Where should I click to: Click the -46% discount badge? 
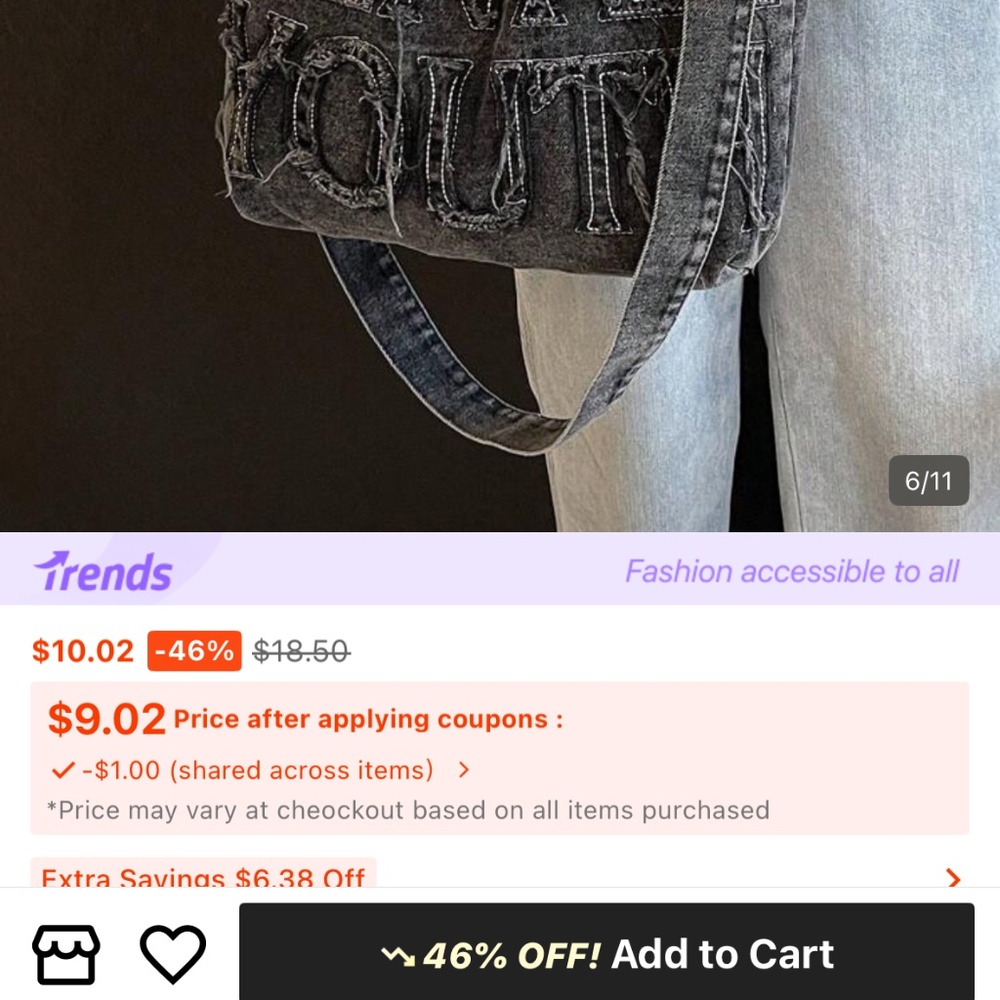pos(195,651)
